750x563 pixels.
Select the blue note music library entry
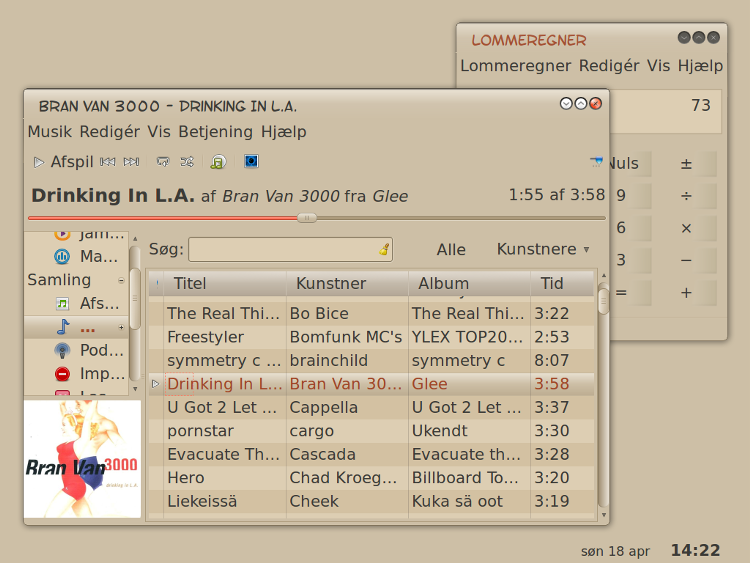tap(76, 327)
